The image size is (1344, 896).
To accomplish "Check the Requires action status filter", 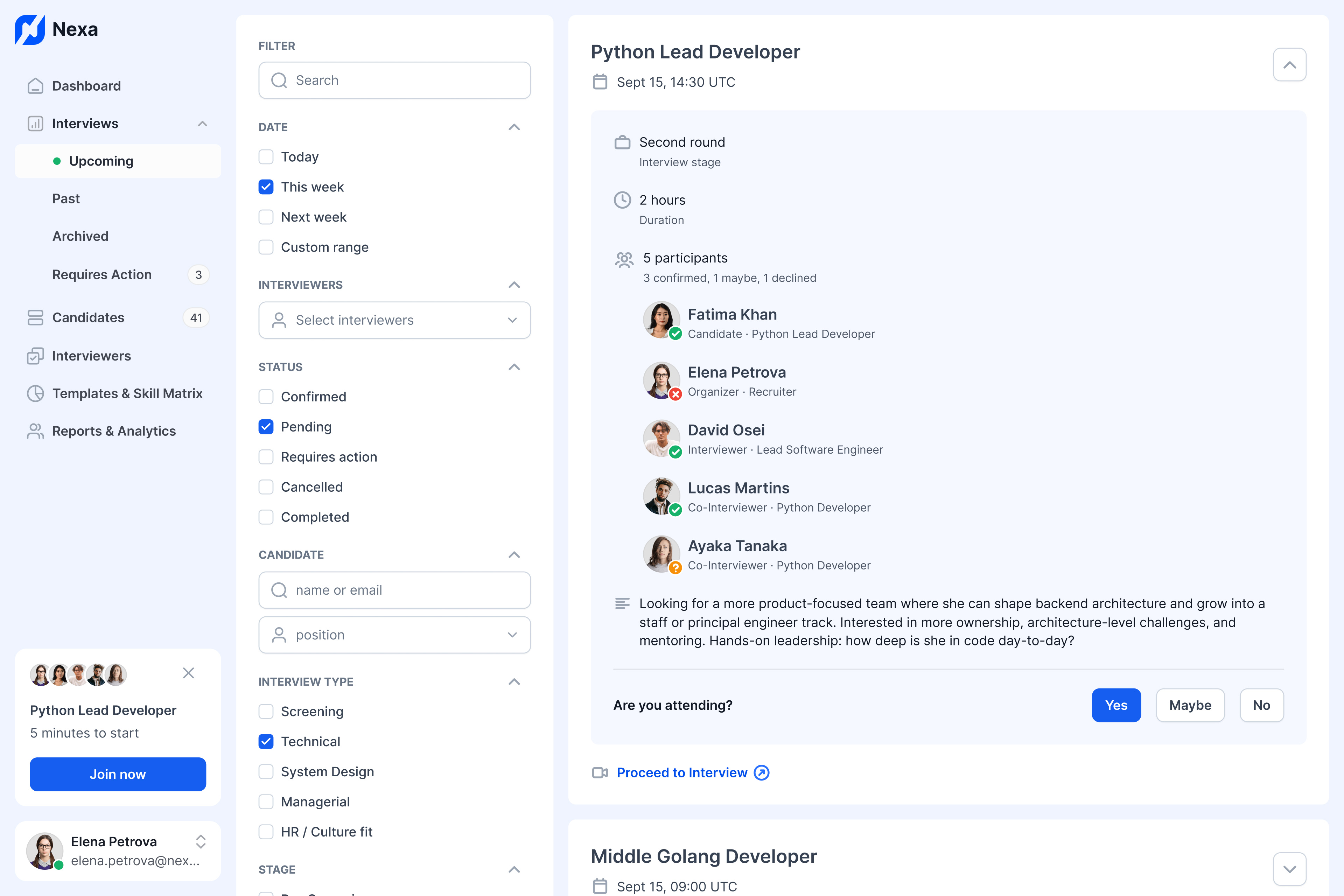I will [x=266, y=457].
